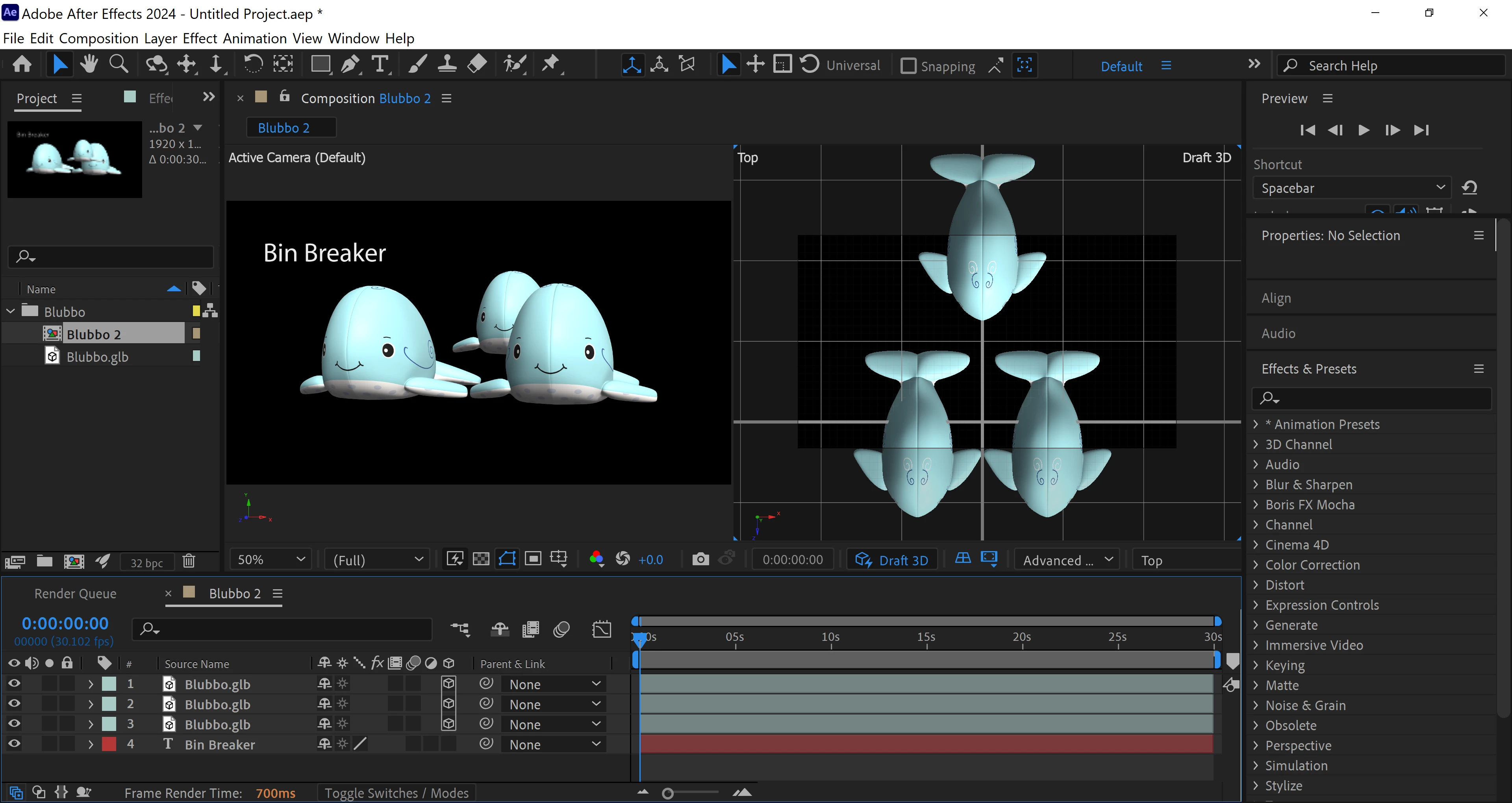Enable the Snapping checkbox
1512x803 pixels.
pos(908,66)
